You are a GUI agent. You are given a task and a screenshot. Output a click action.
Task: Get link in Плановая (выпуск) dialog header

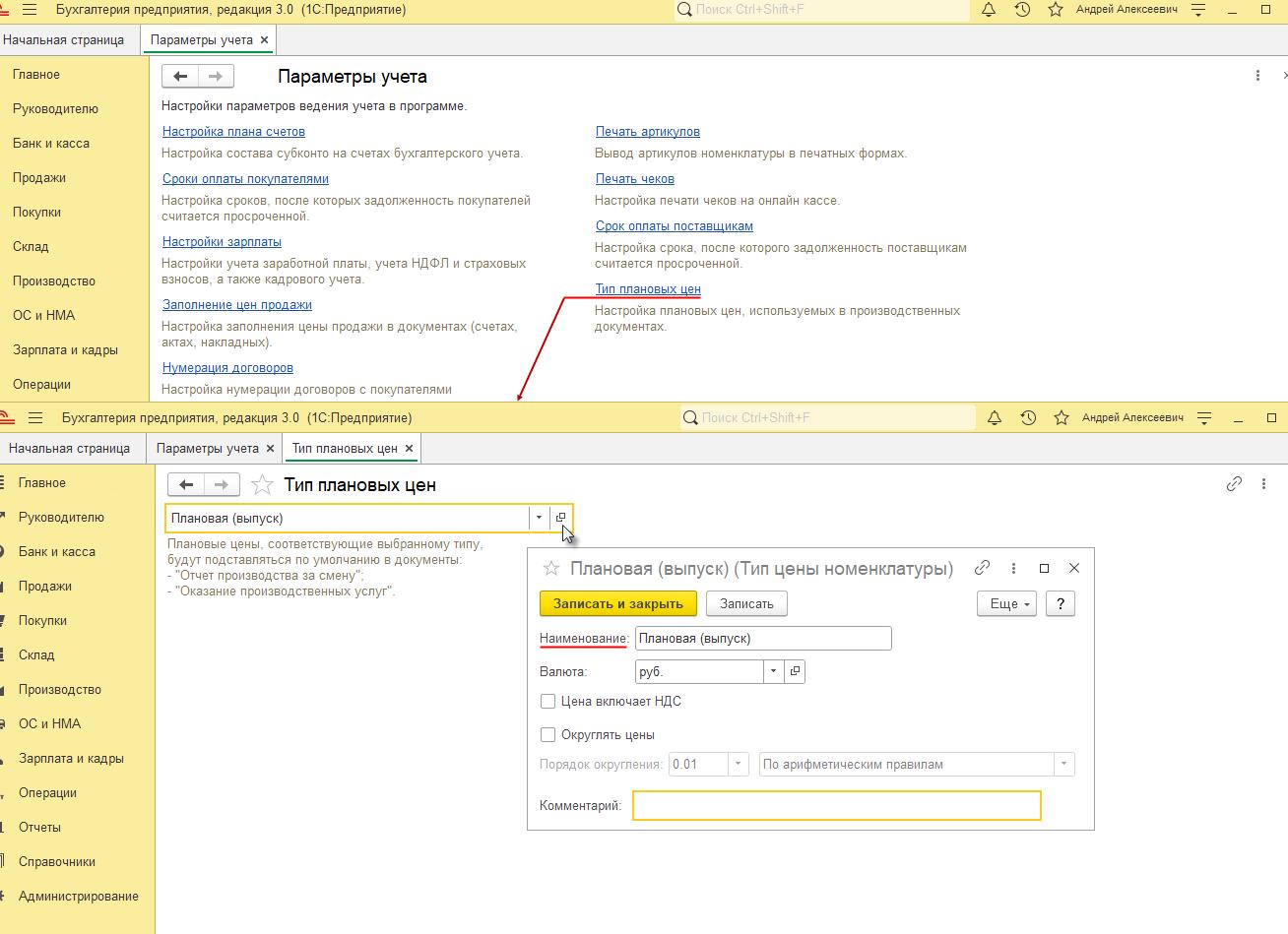pos(982,568)
